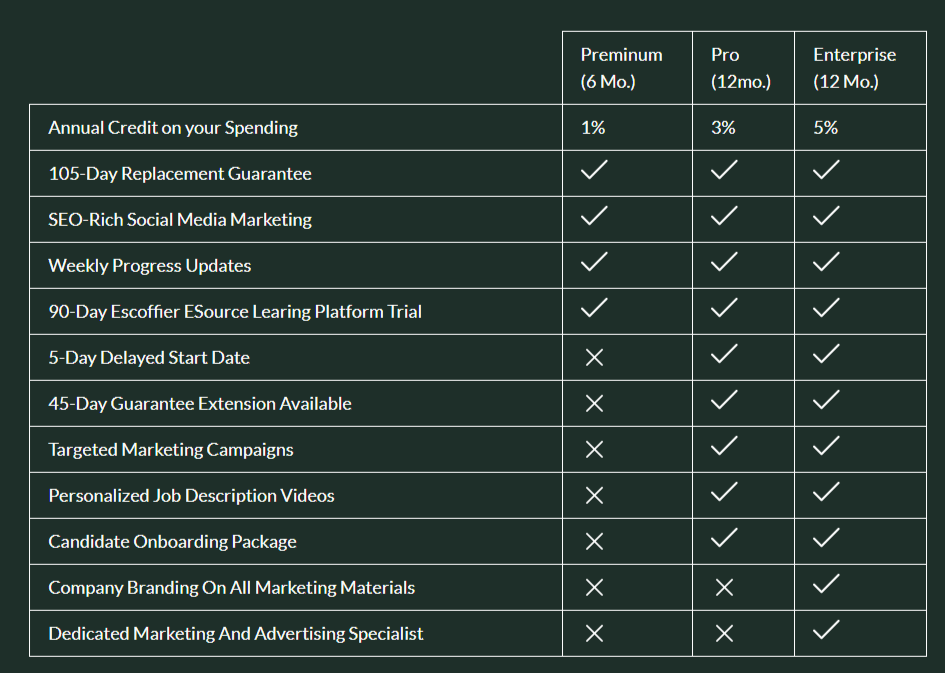Click the 1% Premium annual credit value
This screenshot has width=945, height=673.
[x=593, y=128]
